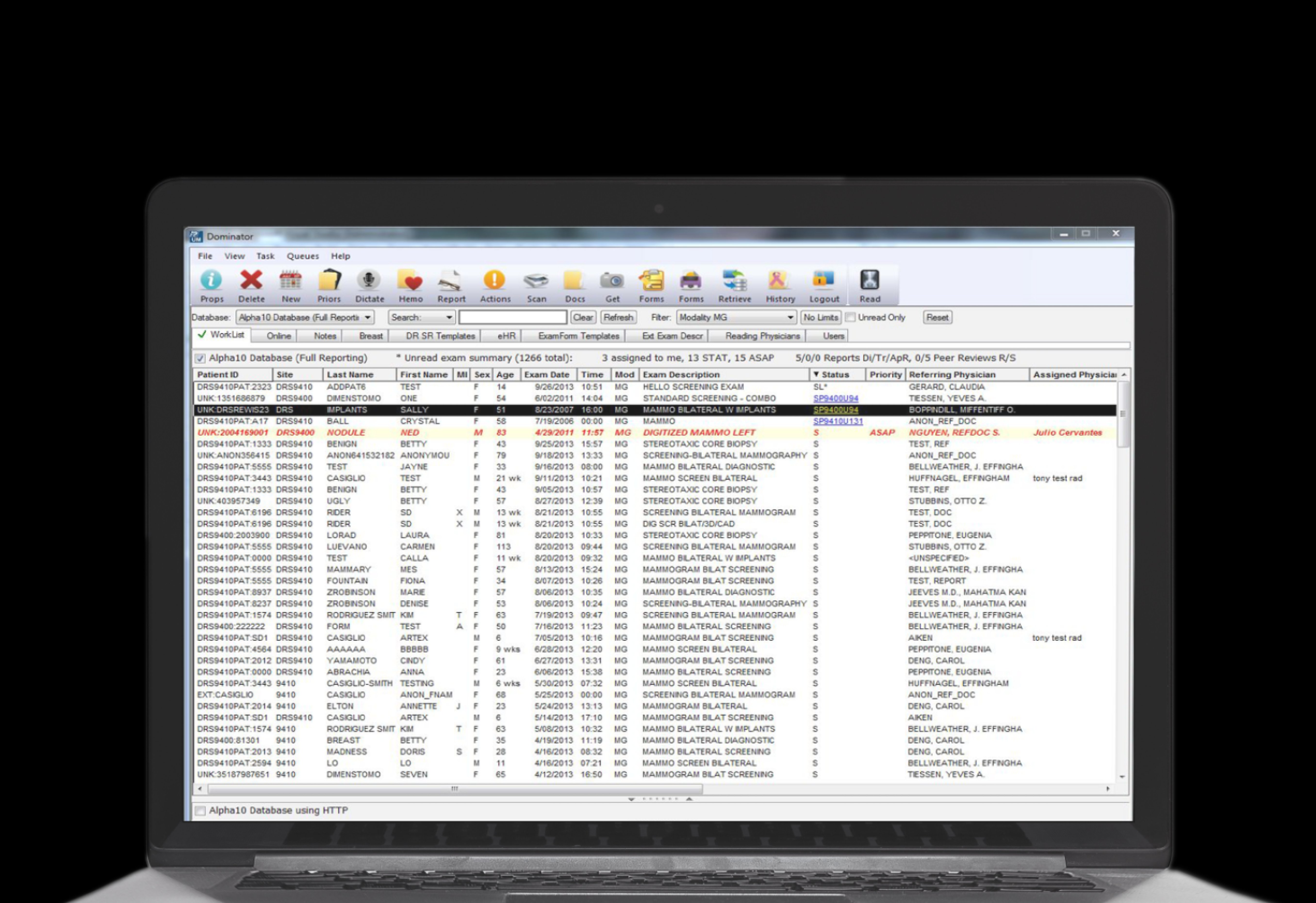Click the Retrieve database icon
The image size is (1316, 903).
[x=734, y=285]
